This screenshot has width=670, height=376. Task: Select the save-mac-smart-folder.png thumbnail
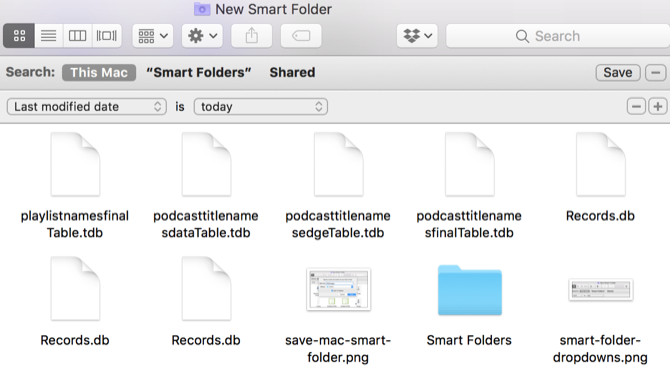point(338,289)
